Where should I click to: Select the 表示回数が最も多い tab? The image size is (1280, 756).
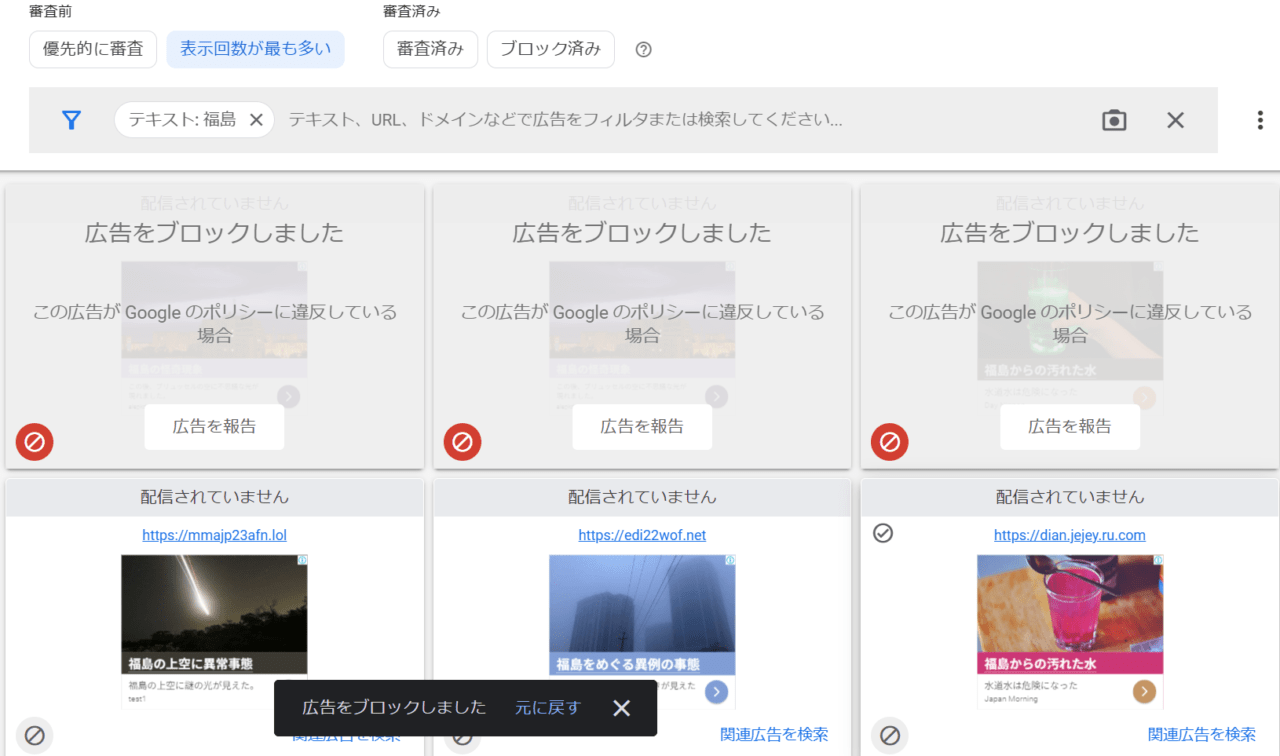(x=255, y=49)
